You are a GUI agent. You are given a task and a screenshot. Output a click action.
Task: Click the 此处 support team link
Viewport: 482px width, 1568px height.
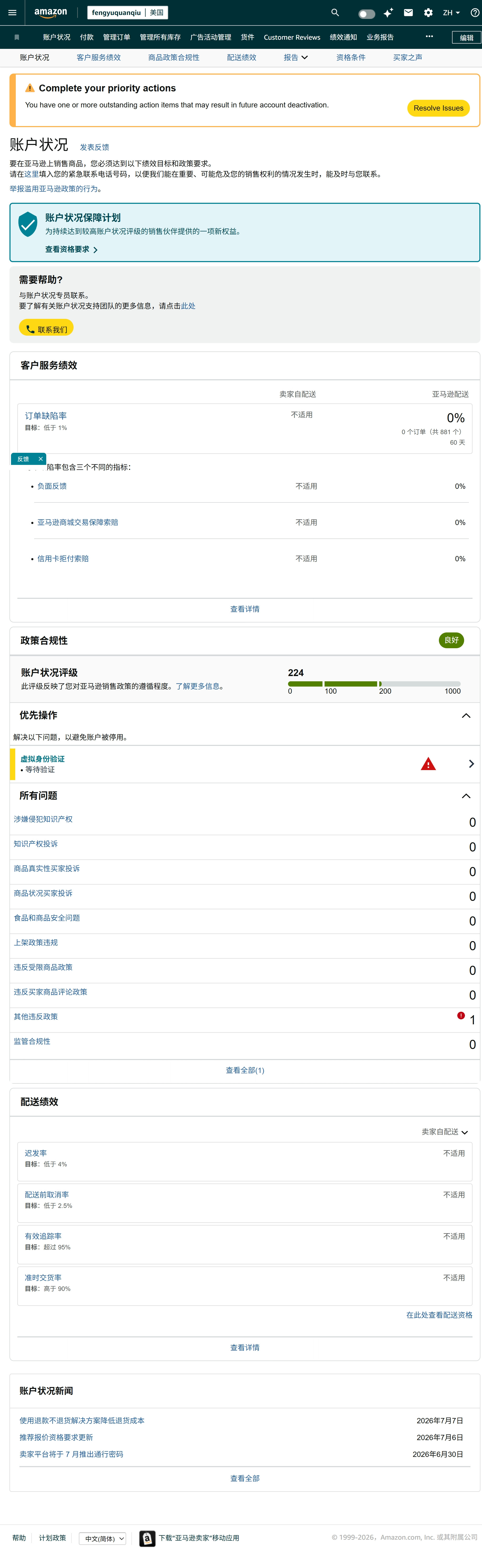[188, 306]
